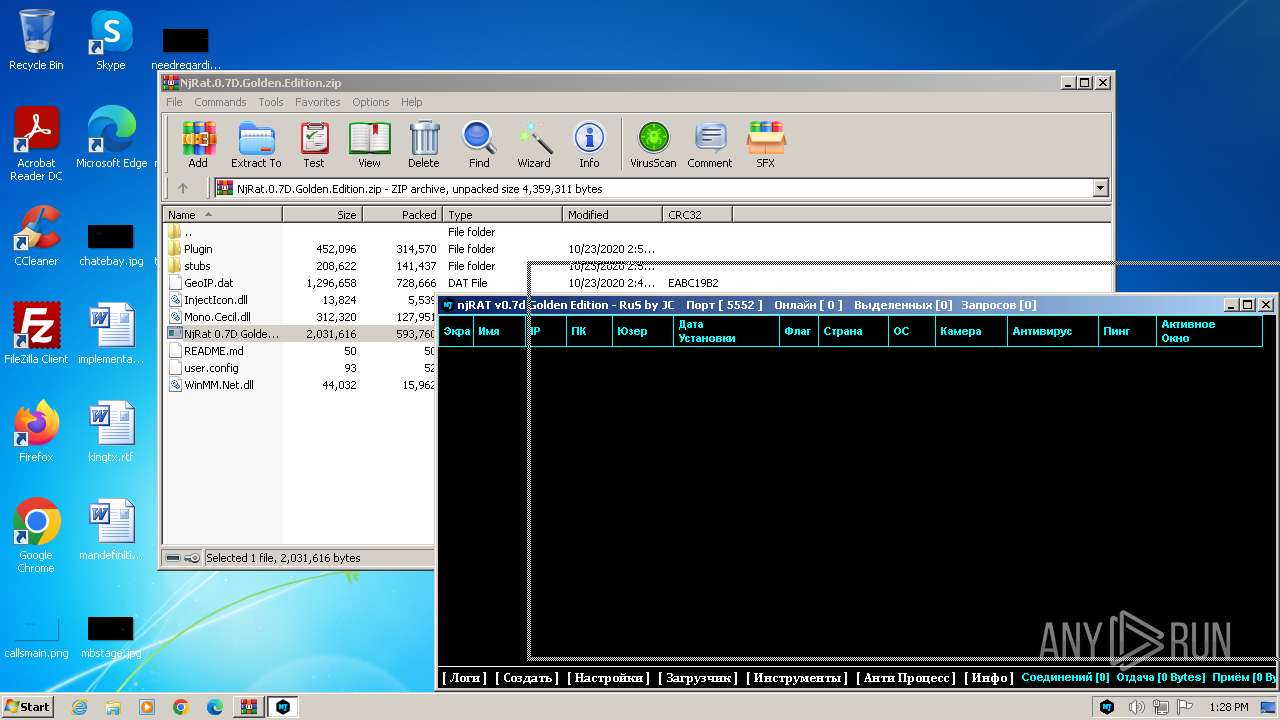Click the [ Создать ] button

pos(527,678)
